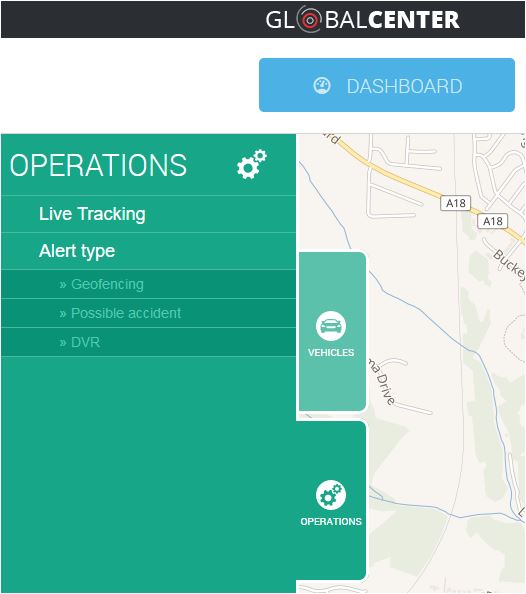The image size is (526, 594).
Task: Click the left A18 road marker on the map
Action: click(456, 203)
